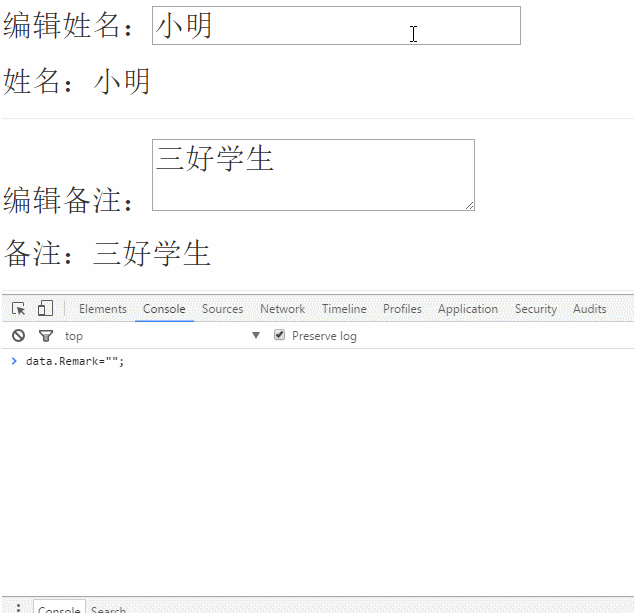Activate the inspect element picker icon

point(18,309)
